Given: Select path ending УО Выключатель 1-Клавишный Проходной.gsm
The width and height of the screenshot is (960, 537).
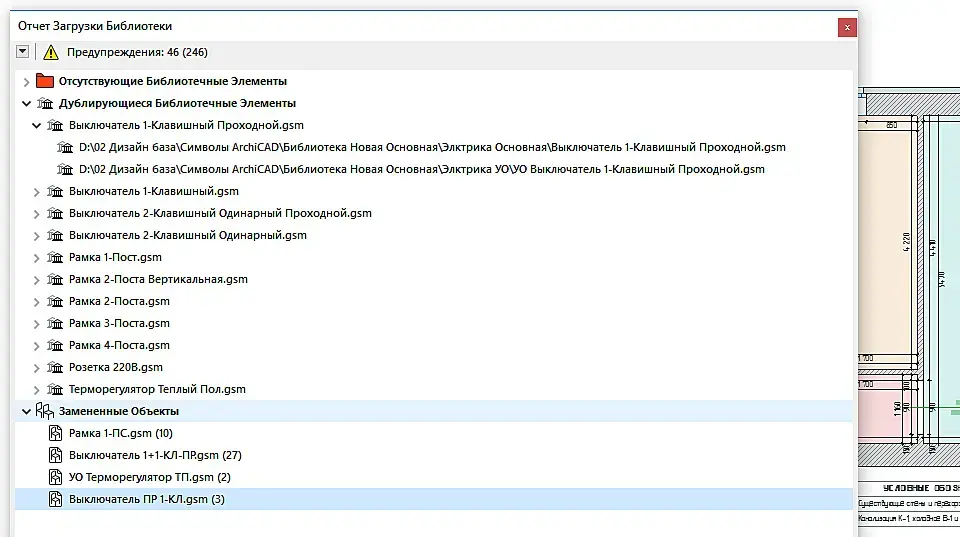Looking at the screenshot, I should [x=422, y=169].
